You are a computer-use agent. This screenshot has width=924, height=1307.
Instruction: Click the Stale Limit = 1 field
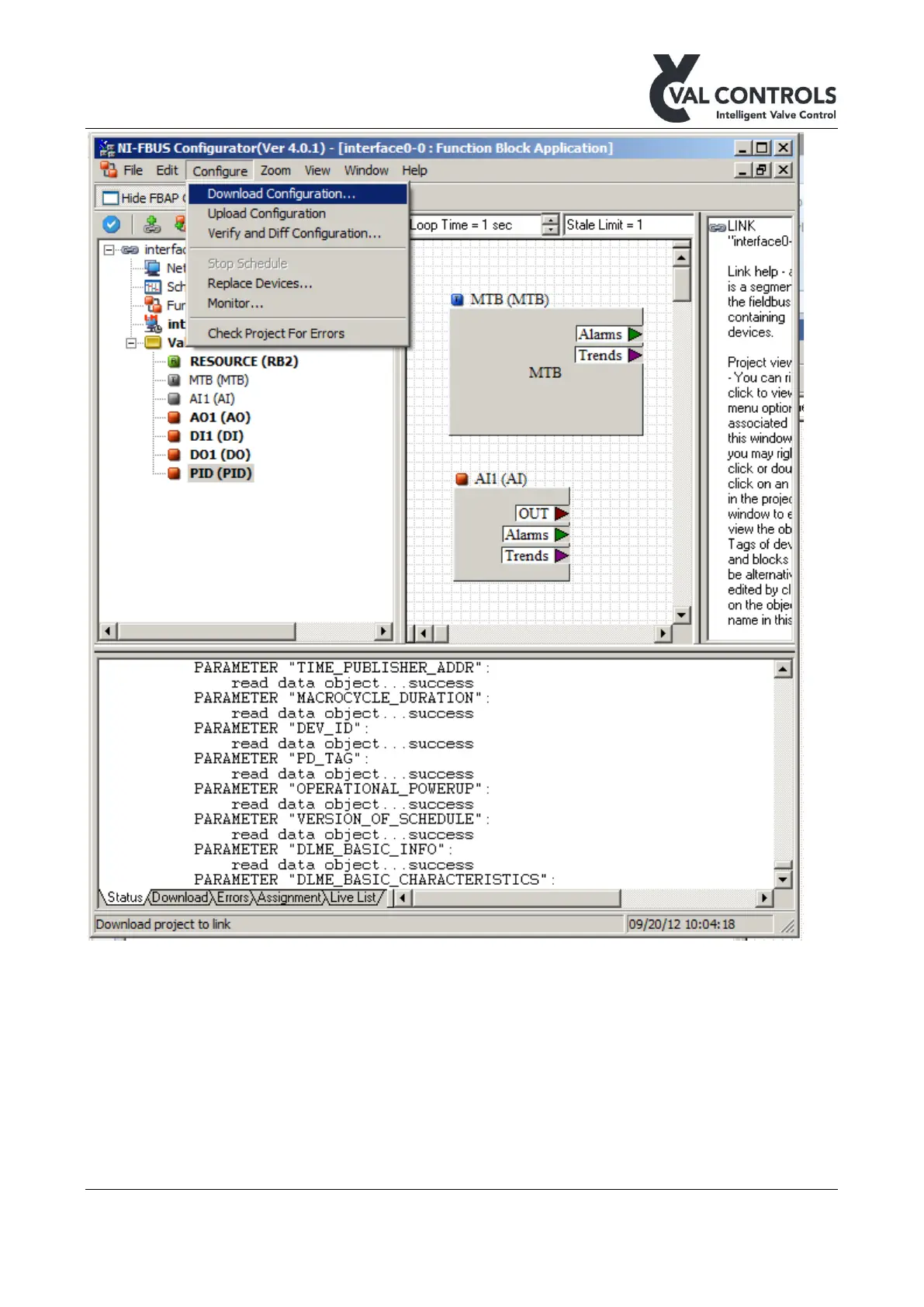coord(628,225)
